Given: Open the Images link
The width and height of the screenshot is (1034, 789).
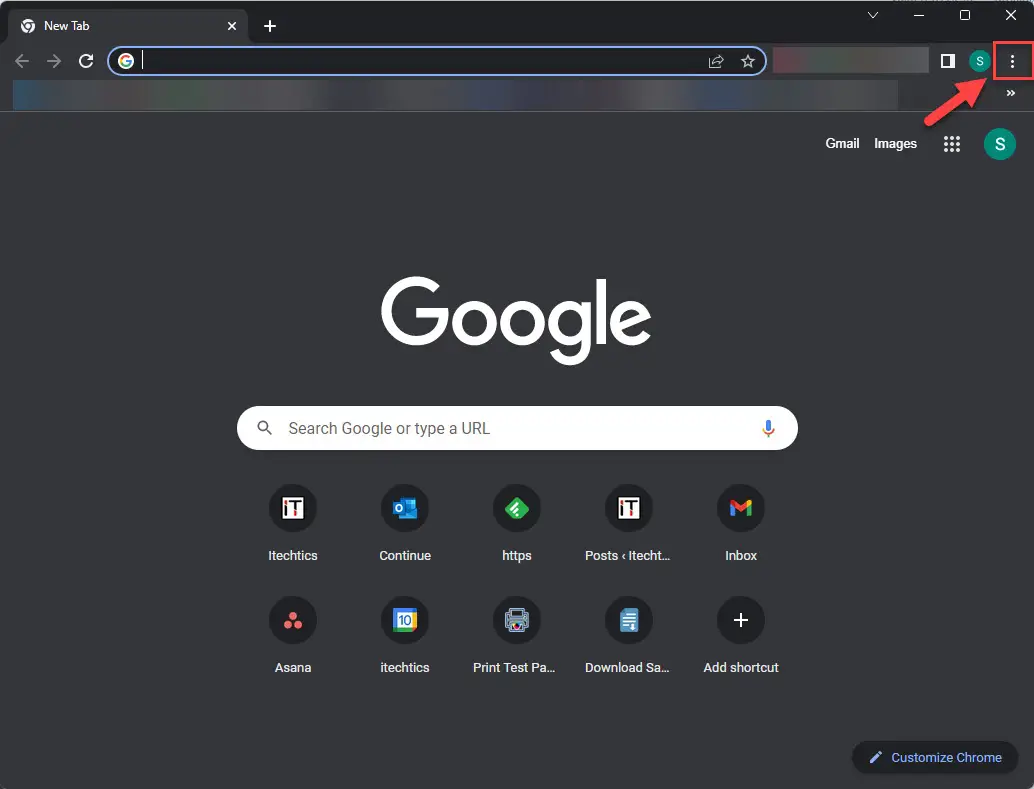Looking at the screenshot, I should click(895, 143).
